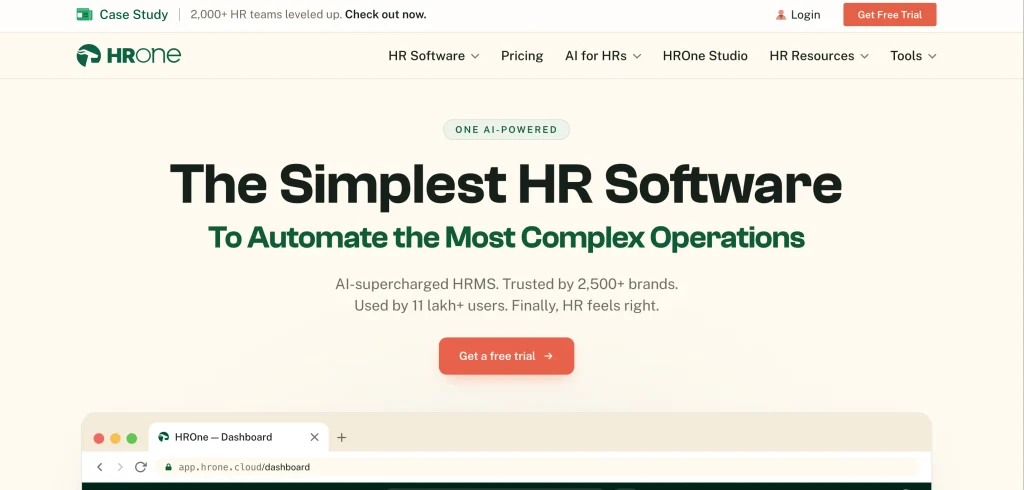The image size is (1024, 490).
Task: Click the forward arrow in mockup browser
Action: coord(120,467)
